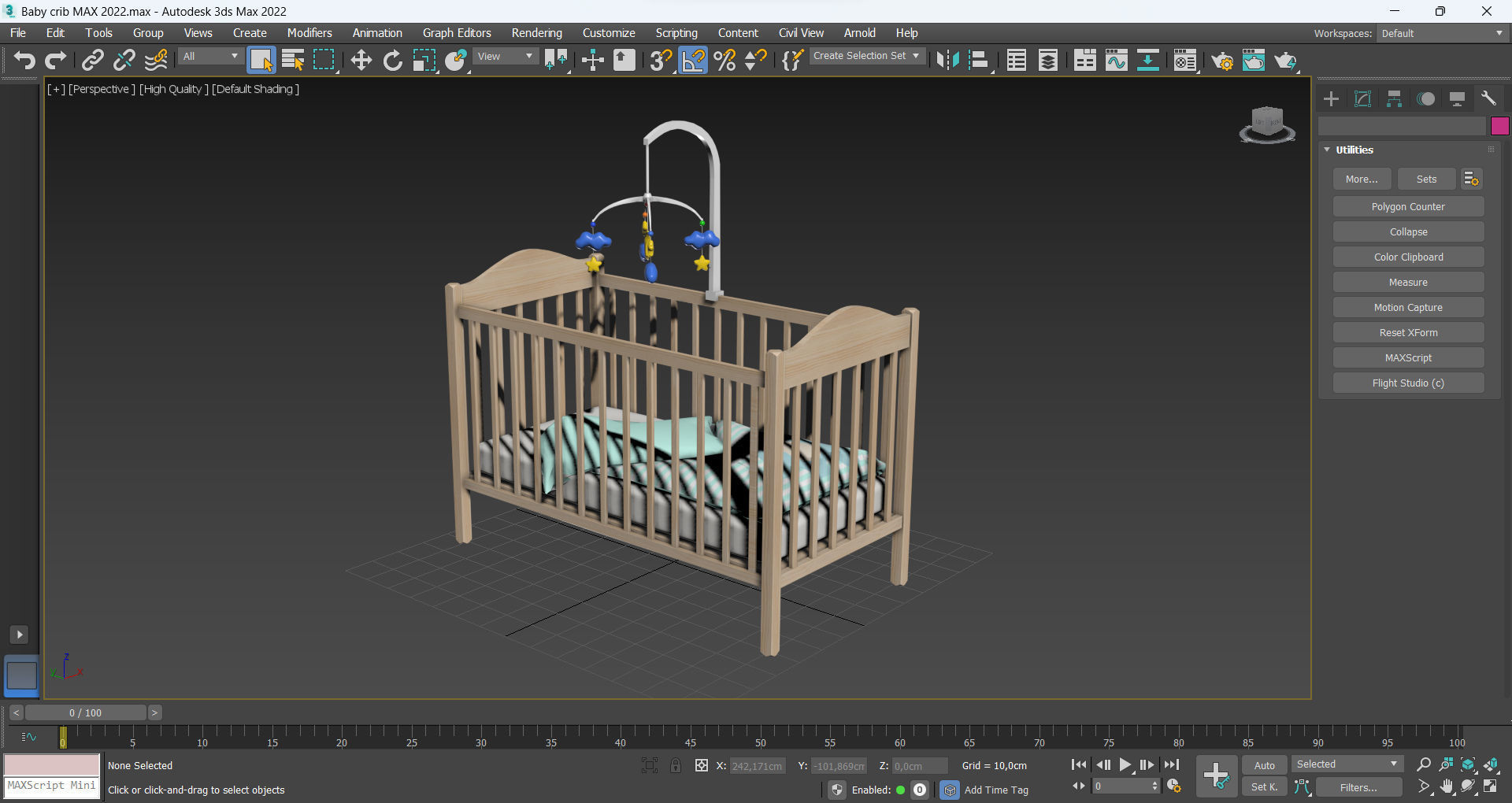Screen dimensions: 1512x803
Task: Open the Workspaces Default dropdown
Action: [x=1443, y=33]
